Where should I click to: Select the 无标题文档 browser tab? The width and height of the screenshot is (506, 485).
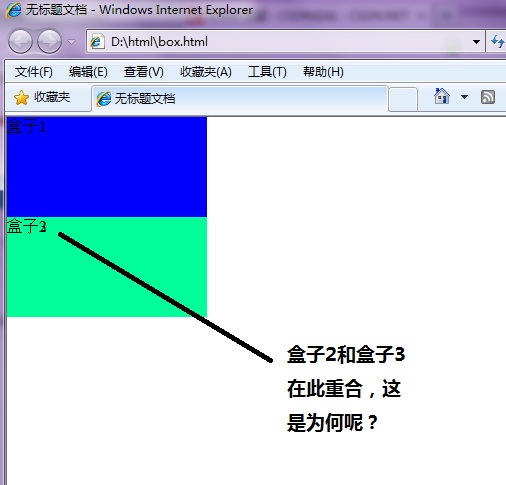(x=240, y=99)
